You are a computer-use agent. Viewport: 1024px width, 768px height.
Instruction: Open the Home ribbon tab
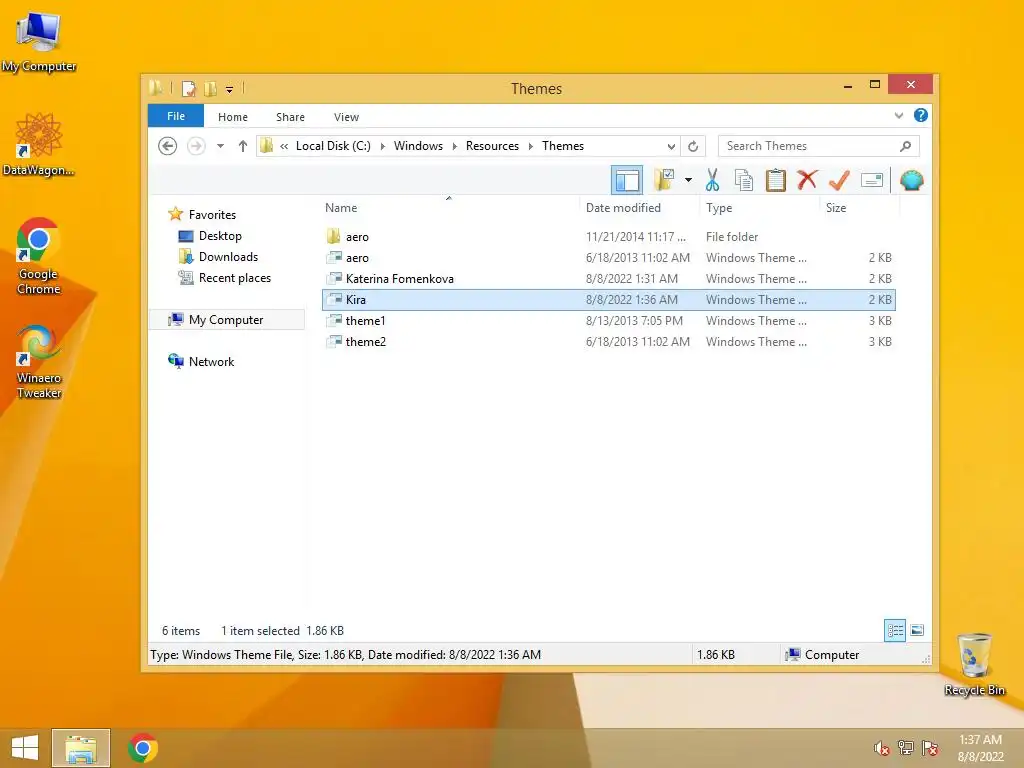coord(232,117)
